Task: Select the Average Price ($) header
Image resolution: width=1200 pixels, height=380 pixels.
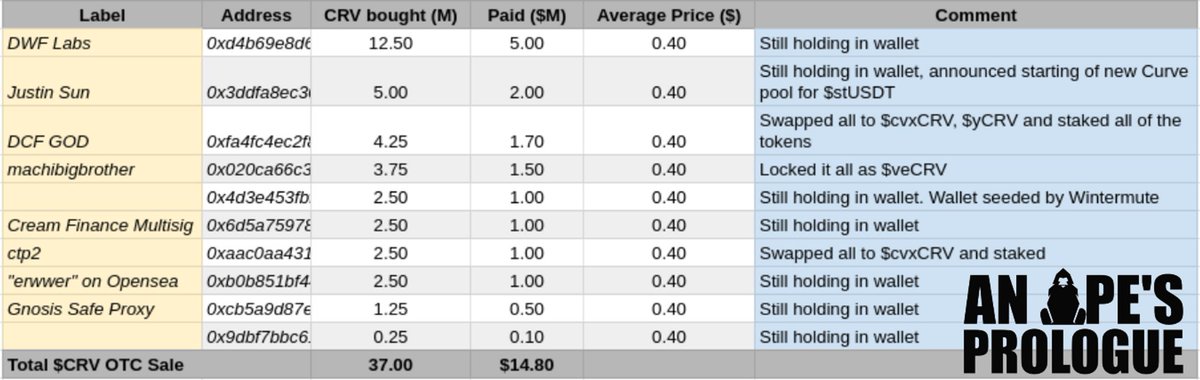Action: (x=669, y=16)
